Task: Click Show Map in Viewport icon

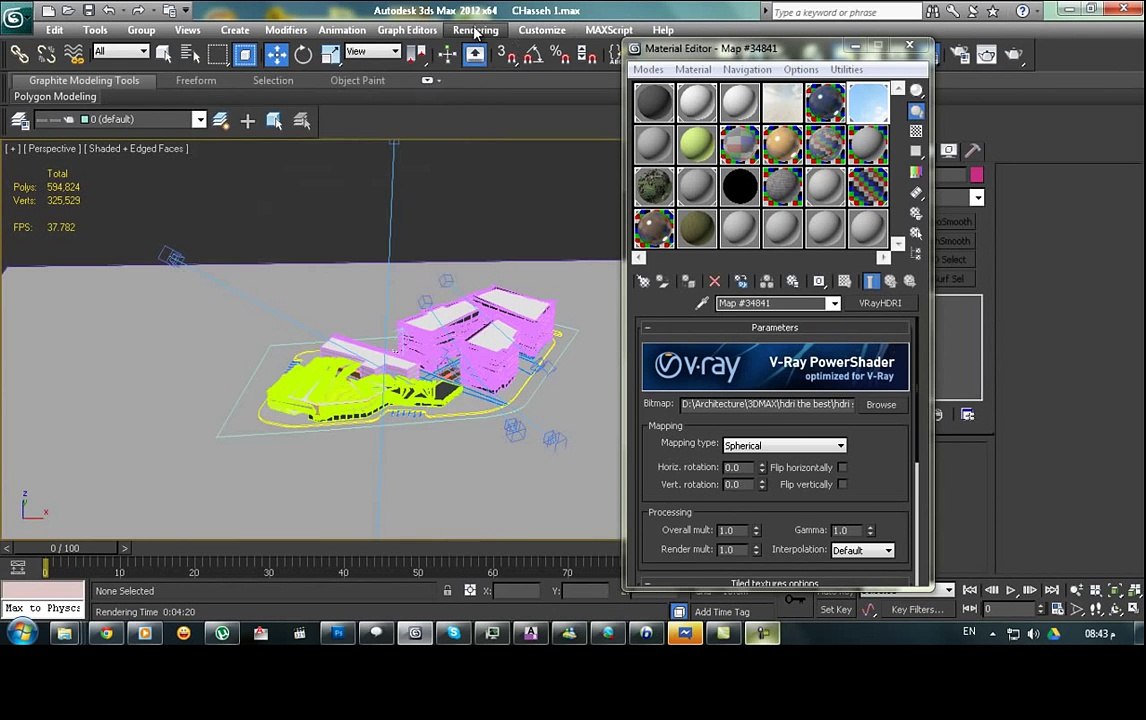Action: pos(845,281)
